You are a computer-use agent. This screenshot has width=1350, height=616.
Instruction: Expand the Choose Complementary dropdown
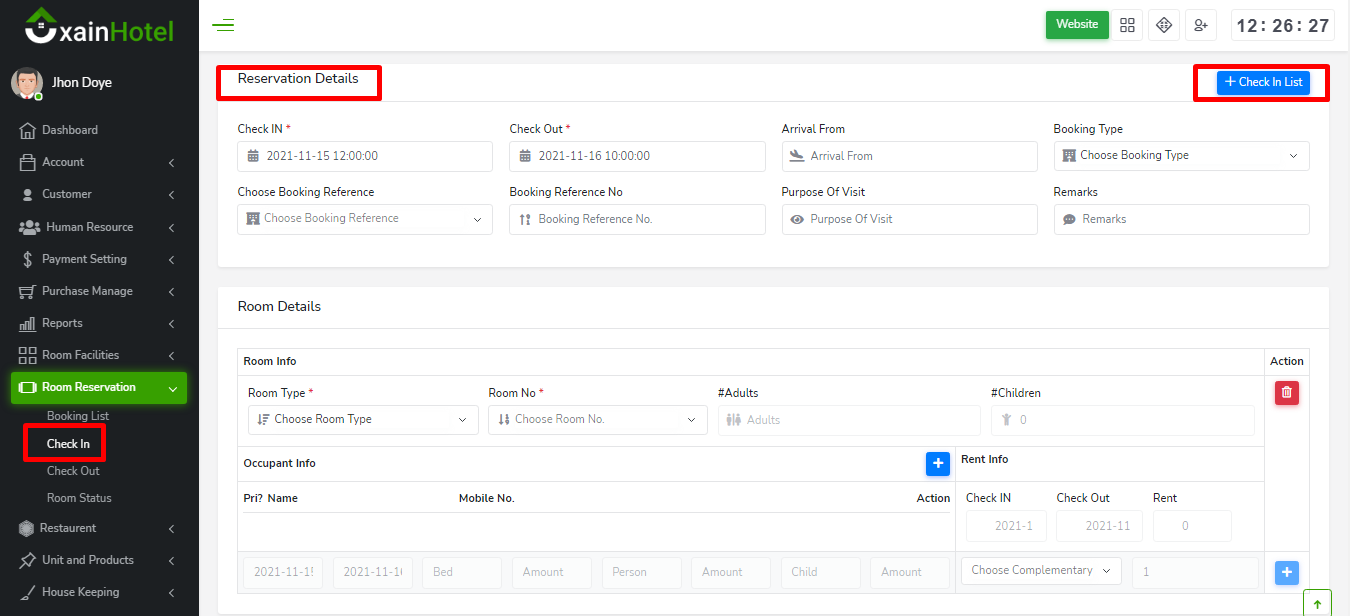(1040, 571)
